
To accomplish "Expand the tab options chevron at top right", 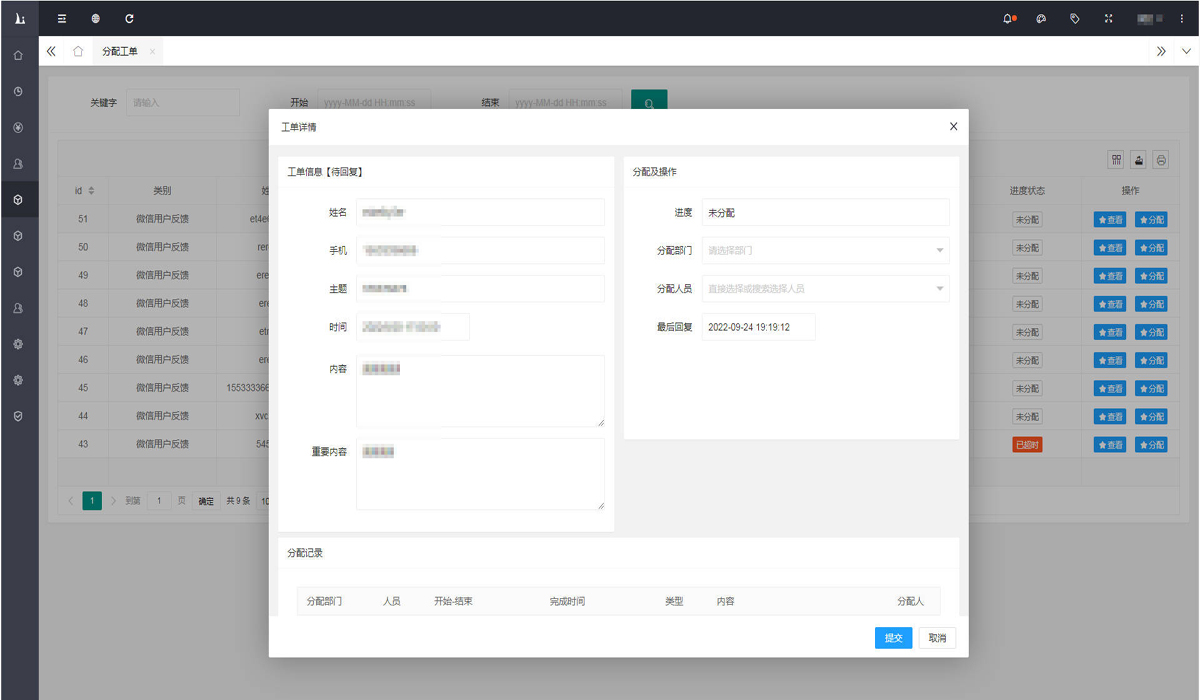I will 1186,51.
